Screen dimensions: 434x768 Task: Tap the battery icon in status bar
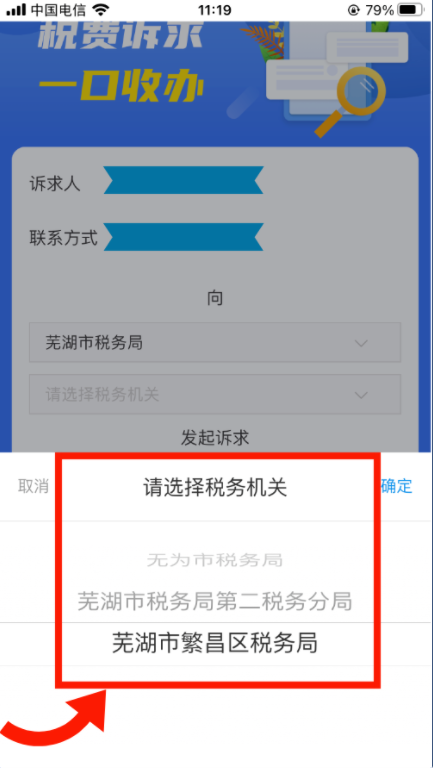point(411,9)
